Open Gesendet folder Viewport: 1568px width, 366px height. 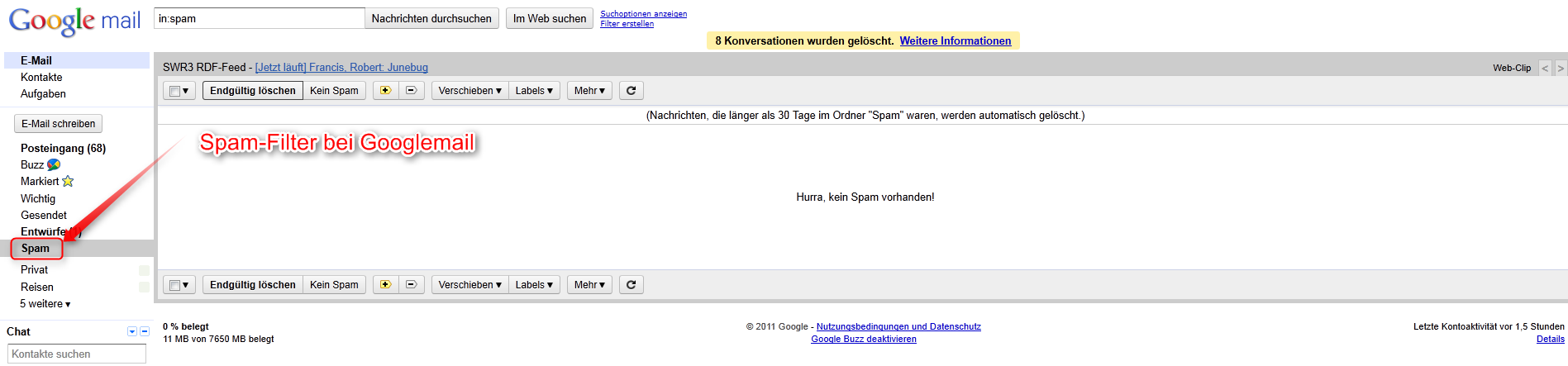point(44,215)
